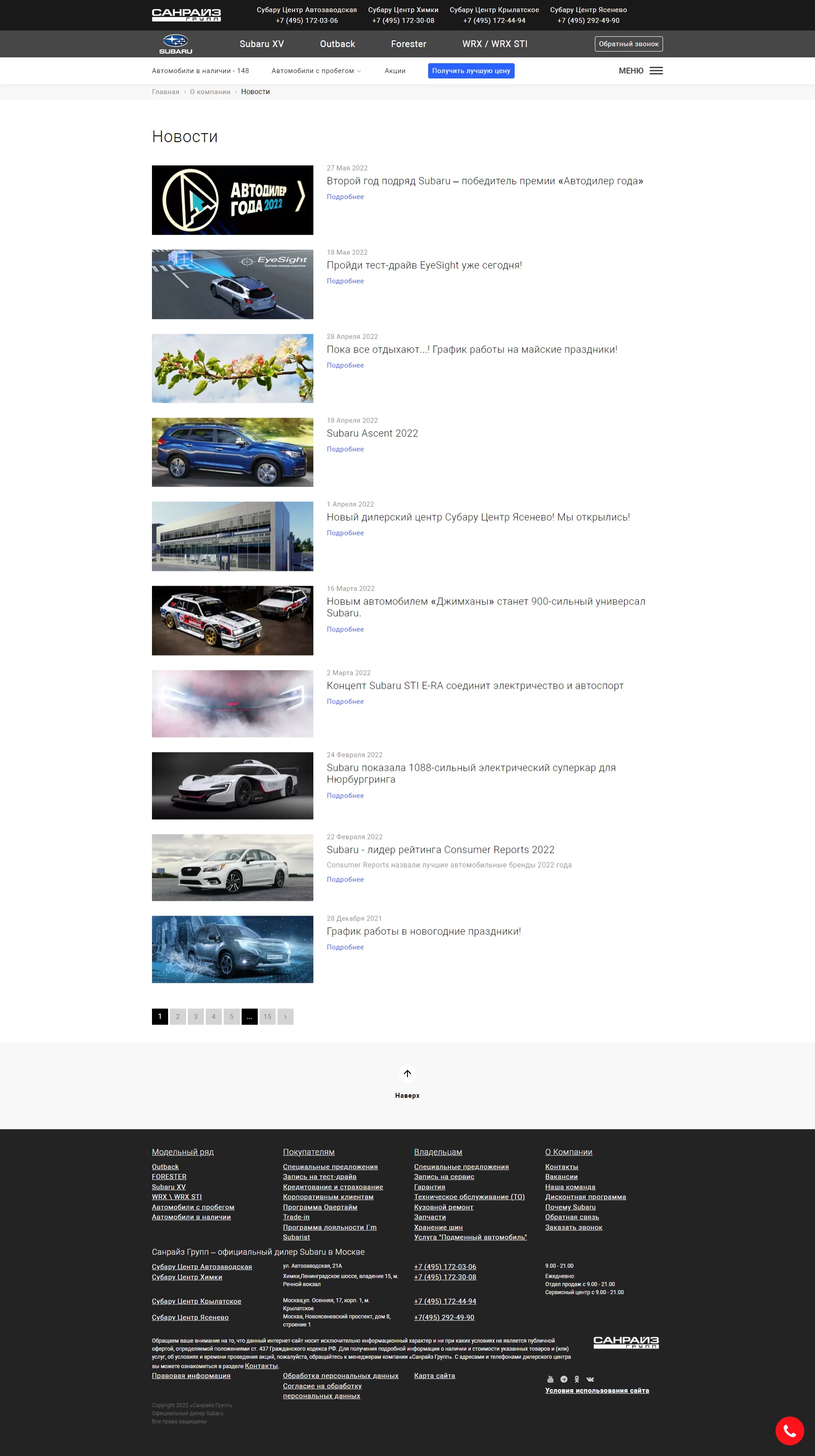The height and width of the screenshot is (1456, 815).
Task: Click the Получить лучшую цену button
Action: pyautogui.click(x=471, y=71)
